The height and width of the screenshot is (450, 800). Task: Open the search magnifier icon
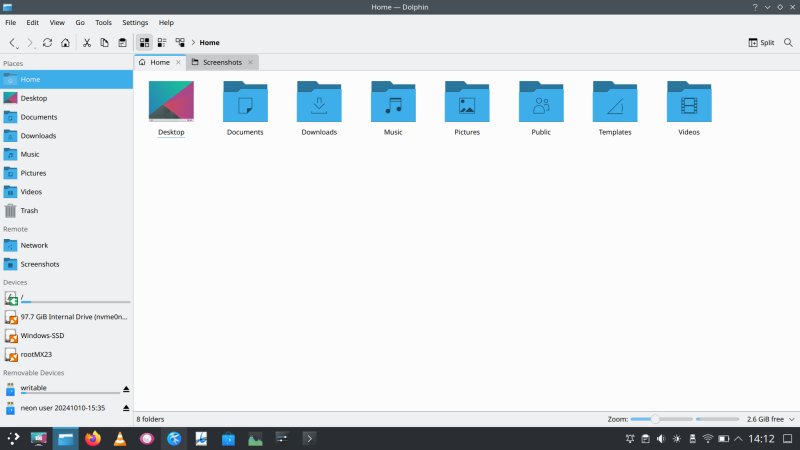(788, 43)
